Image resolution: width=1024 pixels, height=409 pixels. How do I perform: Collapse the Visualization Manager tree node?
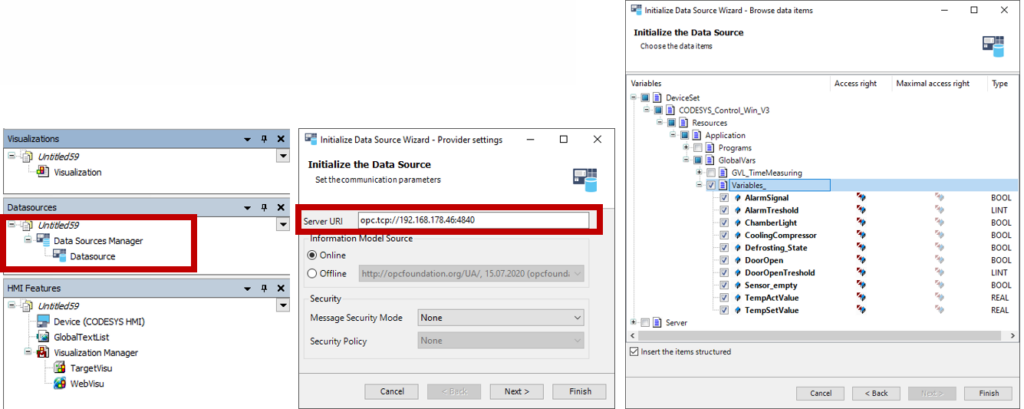(x=27, y=352)
